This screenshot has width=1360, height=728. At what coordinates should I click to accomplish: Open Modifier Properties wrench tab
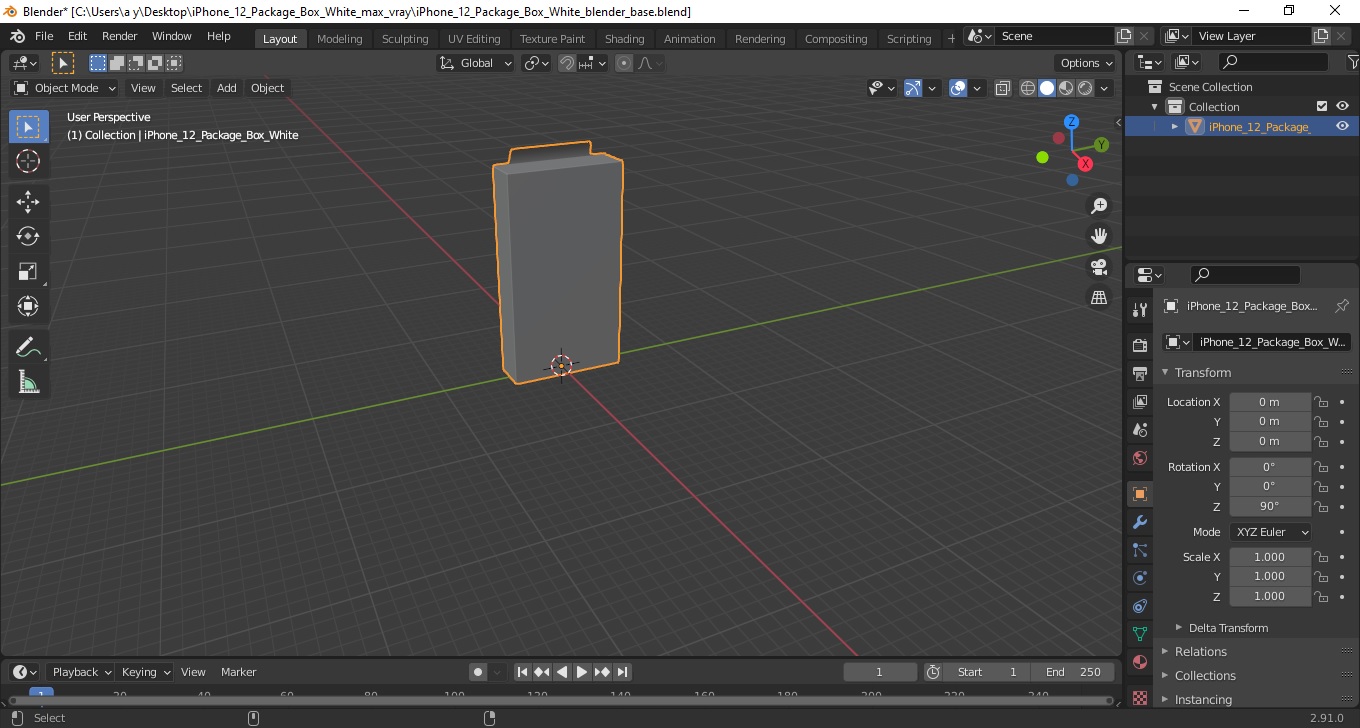tap(1140, 522)
